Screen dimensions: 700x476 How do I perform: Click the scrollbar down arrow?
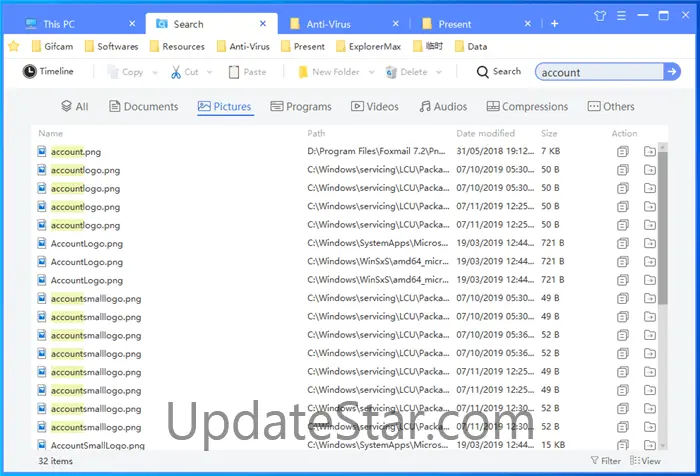click(663, 446)
